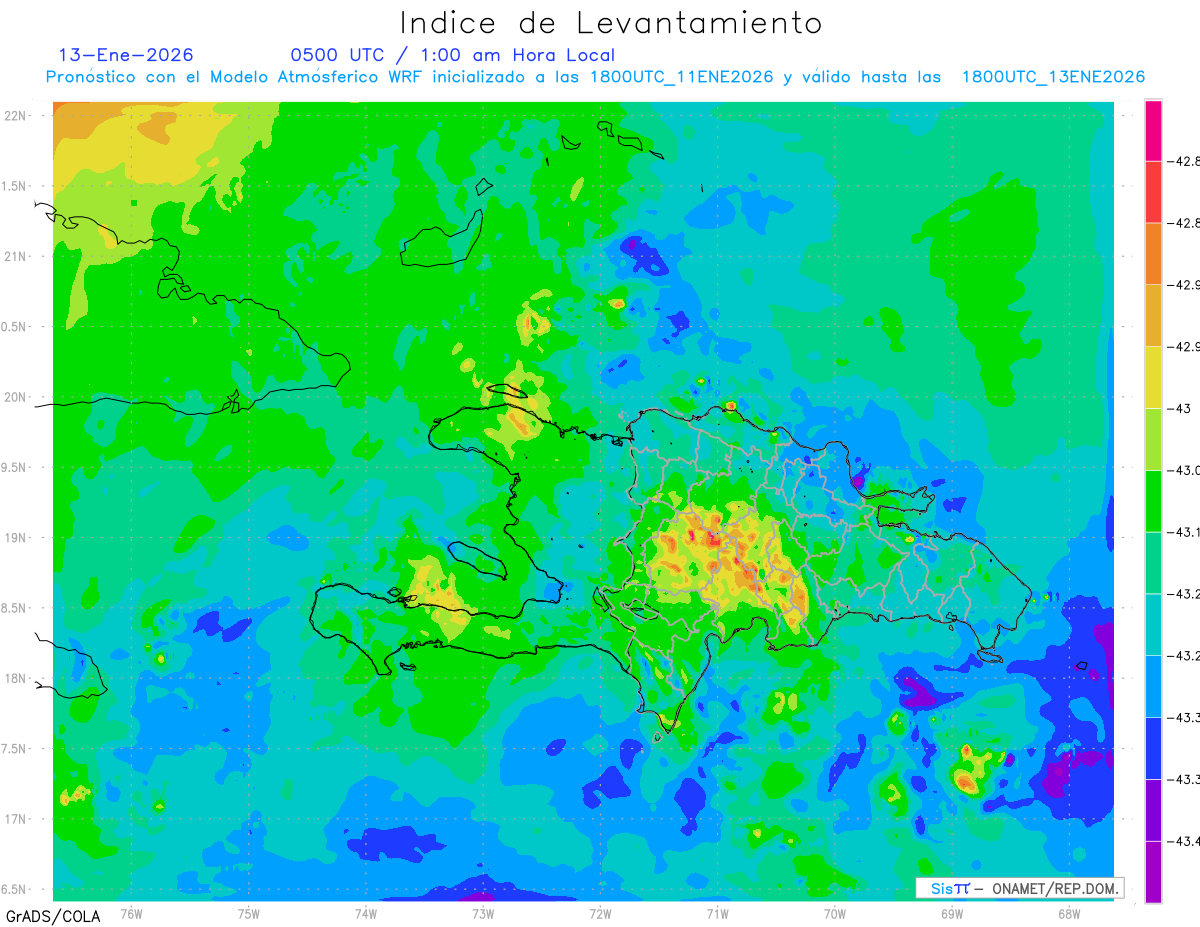Click the '17N' latitude label
Image resolution: width=1200 pixels, height=927 pixels.
(15, 819)
